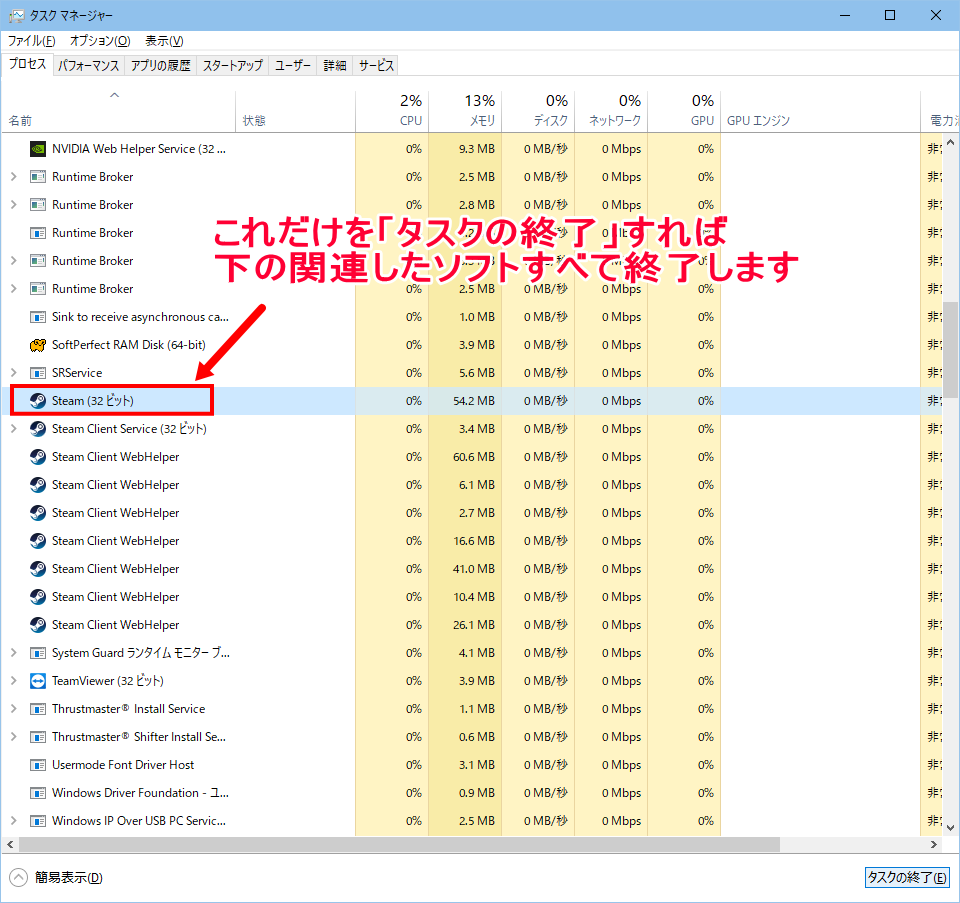This screenshot has width=960, height=903.
Task: Click the Steam (32 ビット) process icon
Action: click(38, 401)
